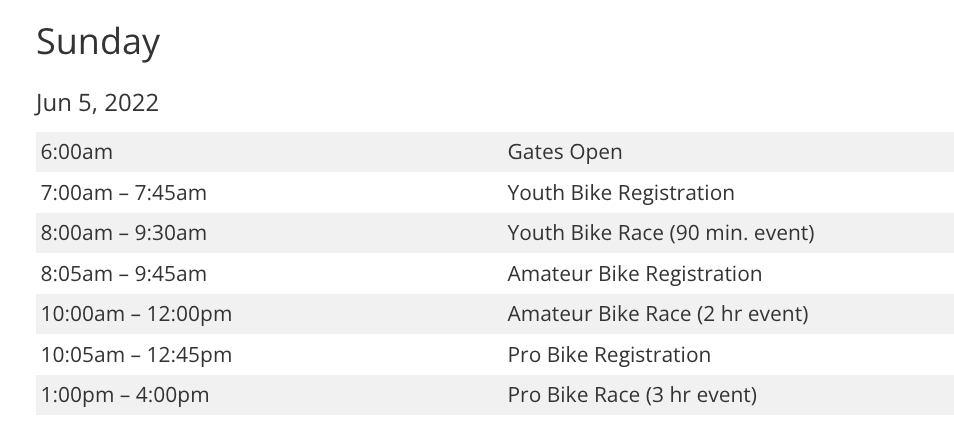
Task: Click the Youth Bike Registration entry
Action: (620, 193)
